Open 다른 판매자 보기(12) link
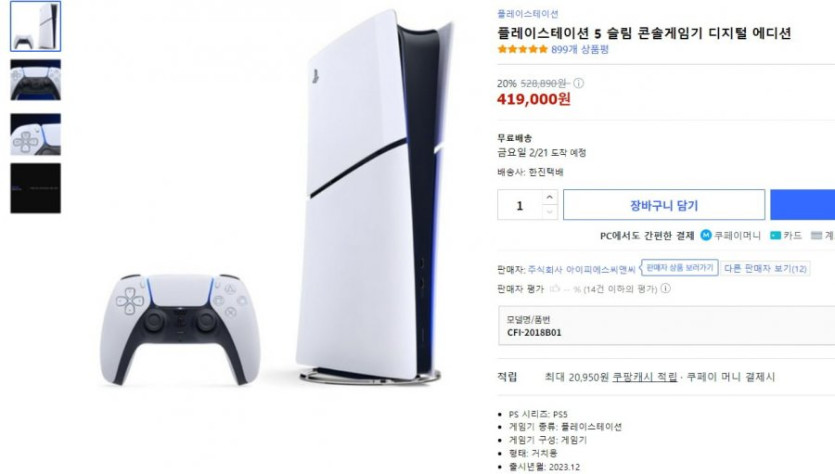The width and height of the screenshot is (835, 474). coord(766,268)
